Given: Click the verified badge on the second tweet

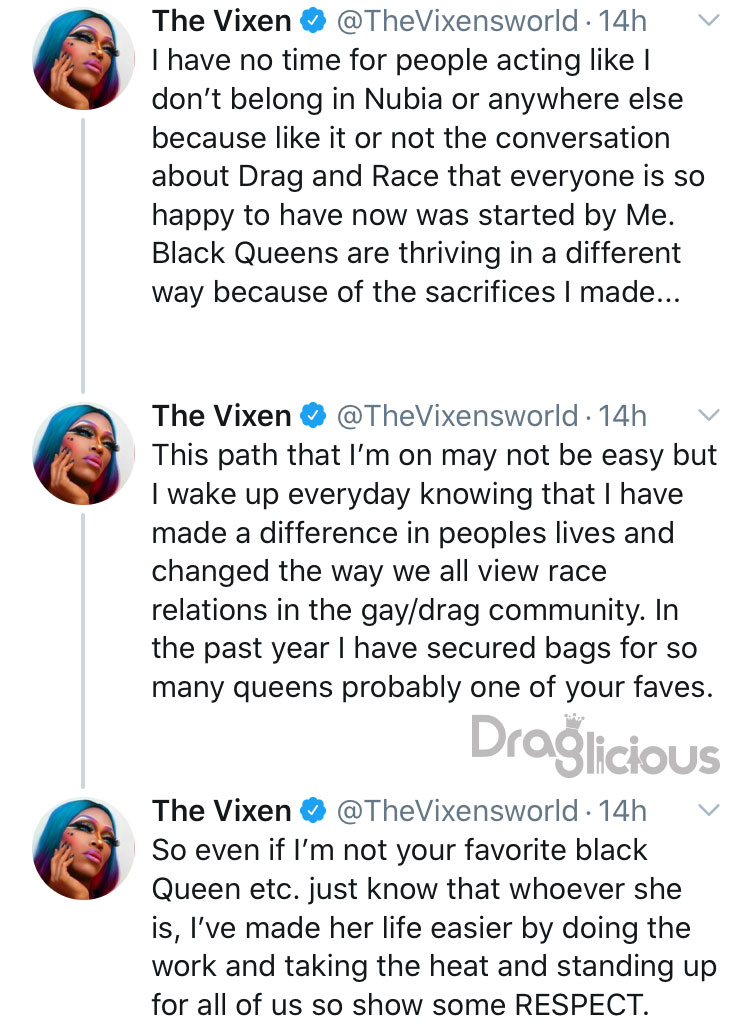Looking at the screenshot, I should 314,416.
